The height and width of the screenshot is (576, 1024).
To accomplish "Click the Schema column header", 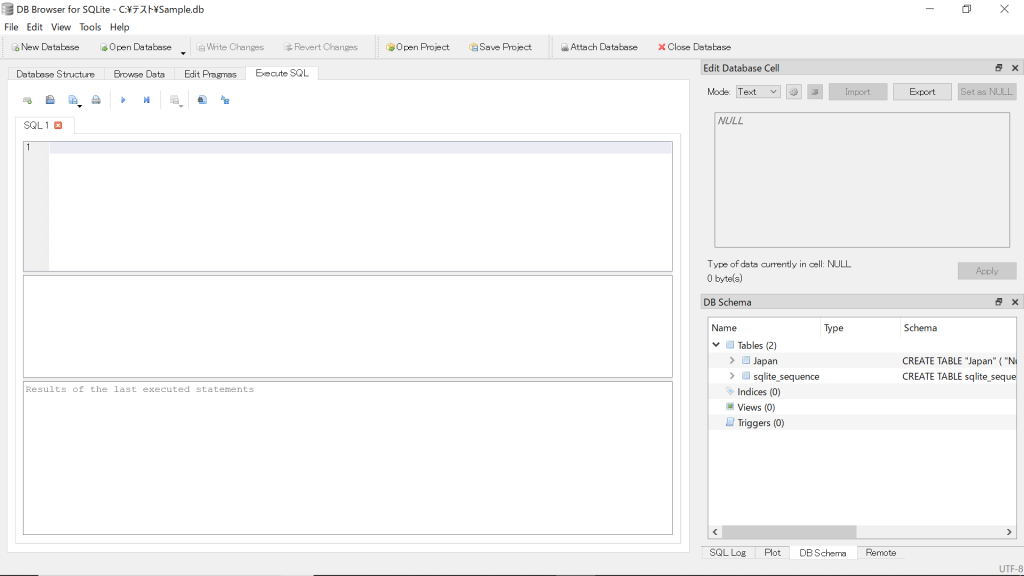I will tap(958, 328).
